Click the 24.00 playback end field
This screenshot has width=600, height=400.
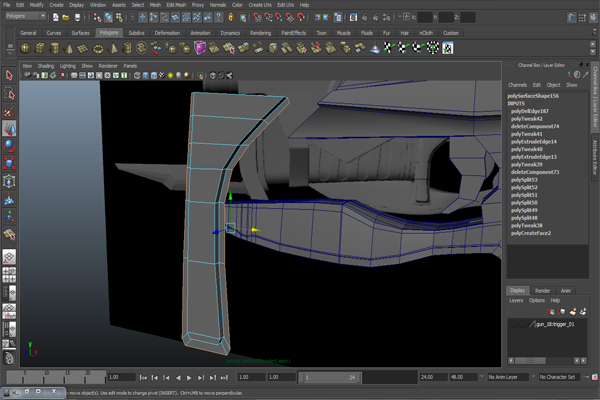(x=434, y=377)
